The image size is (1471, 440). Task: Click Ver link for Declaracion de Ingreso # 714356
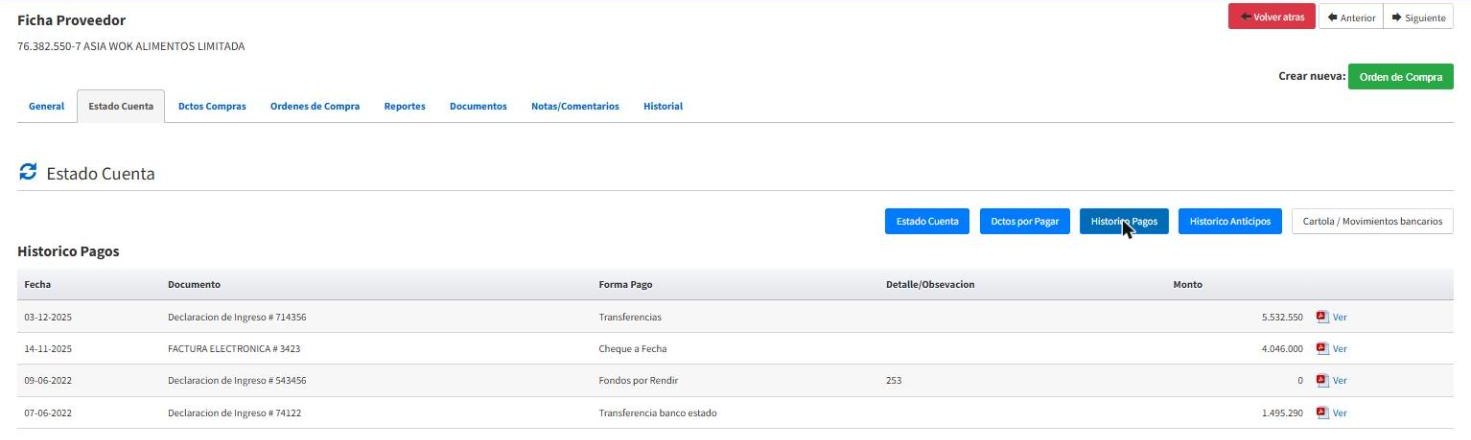pyautogui.click(x=1340, y=317)
